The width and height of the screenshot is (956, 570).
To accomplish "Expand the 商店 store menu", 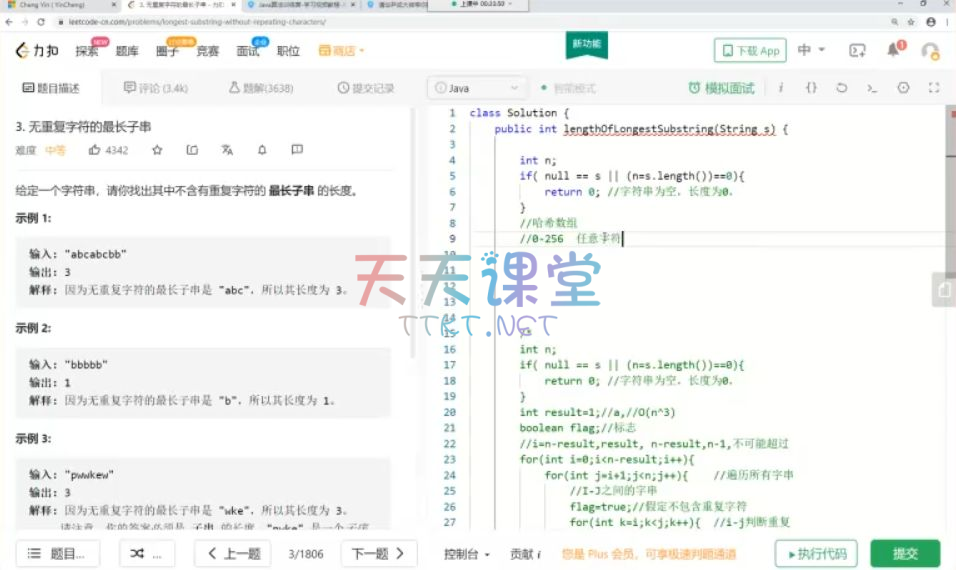I will 342,50.
